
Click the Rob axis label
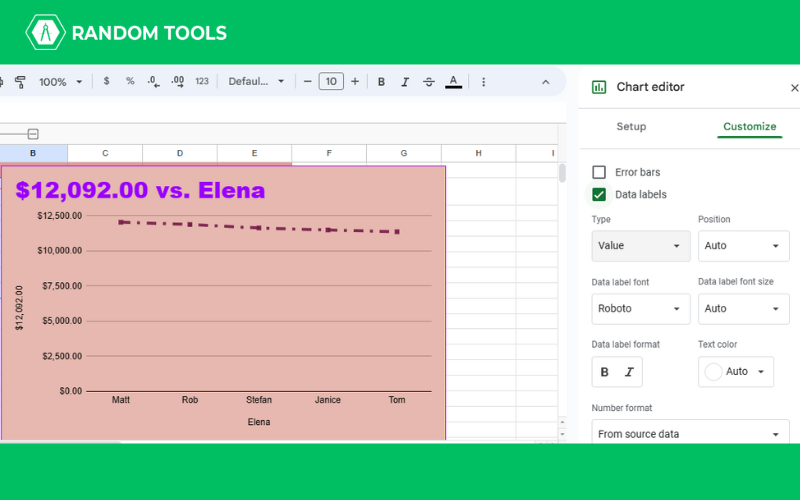[190, 400]
